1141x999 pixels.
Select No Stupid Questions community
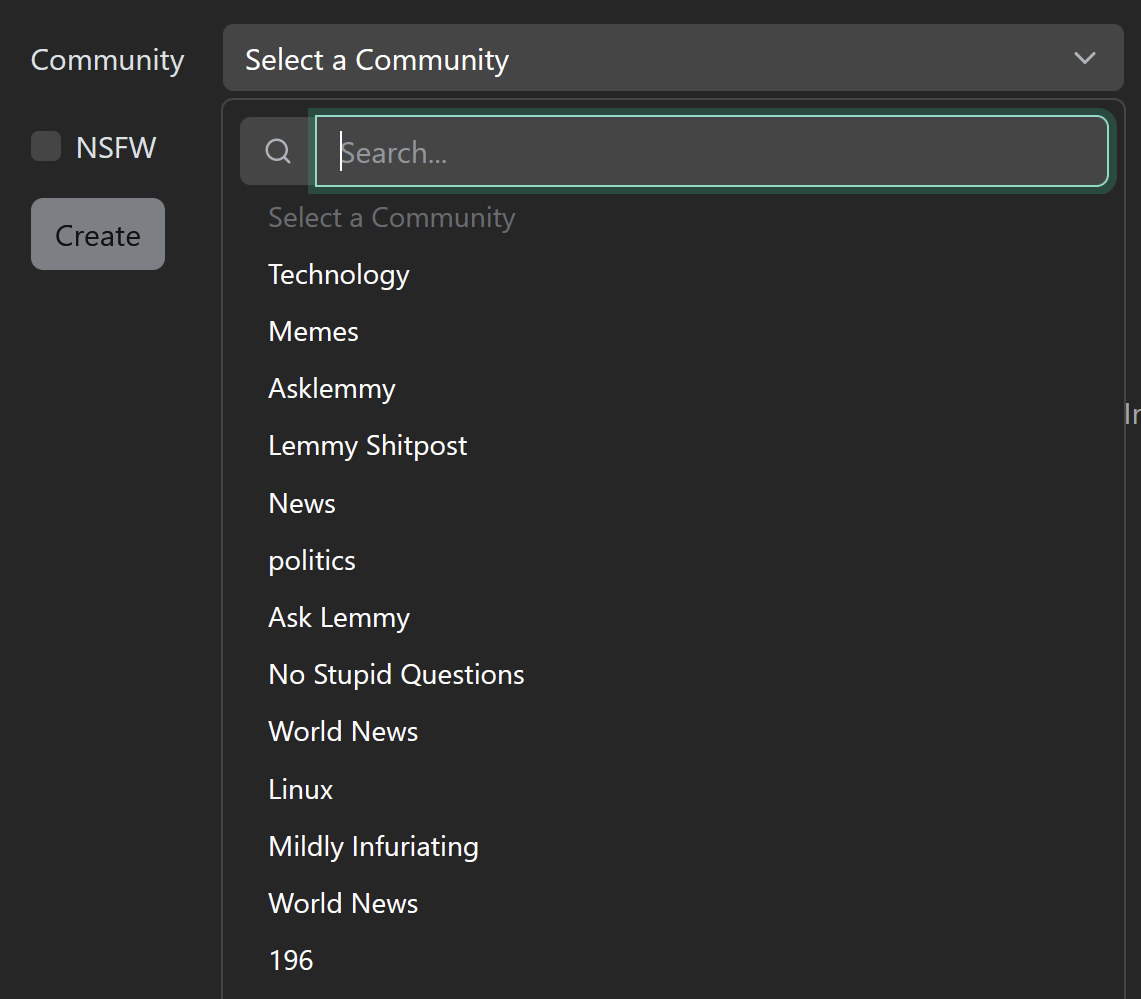coord(396,674)
